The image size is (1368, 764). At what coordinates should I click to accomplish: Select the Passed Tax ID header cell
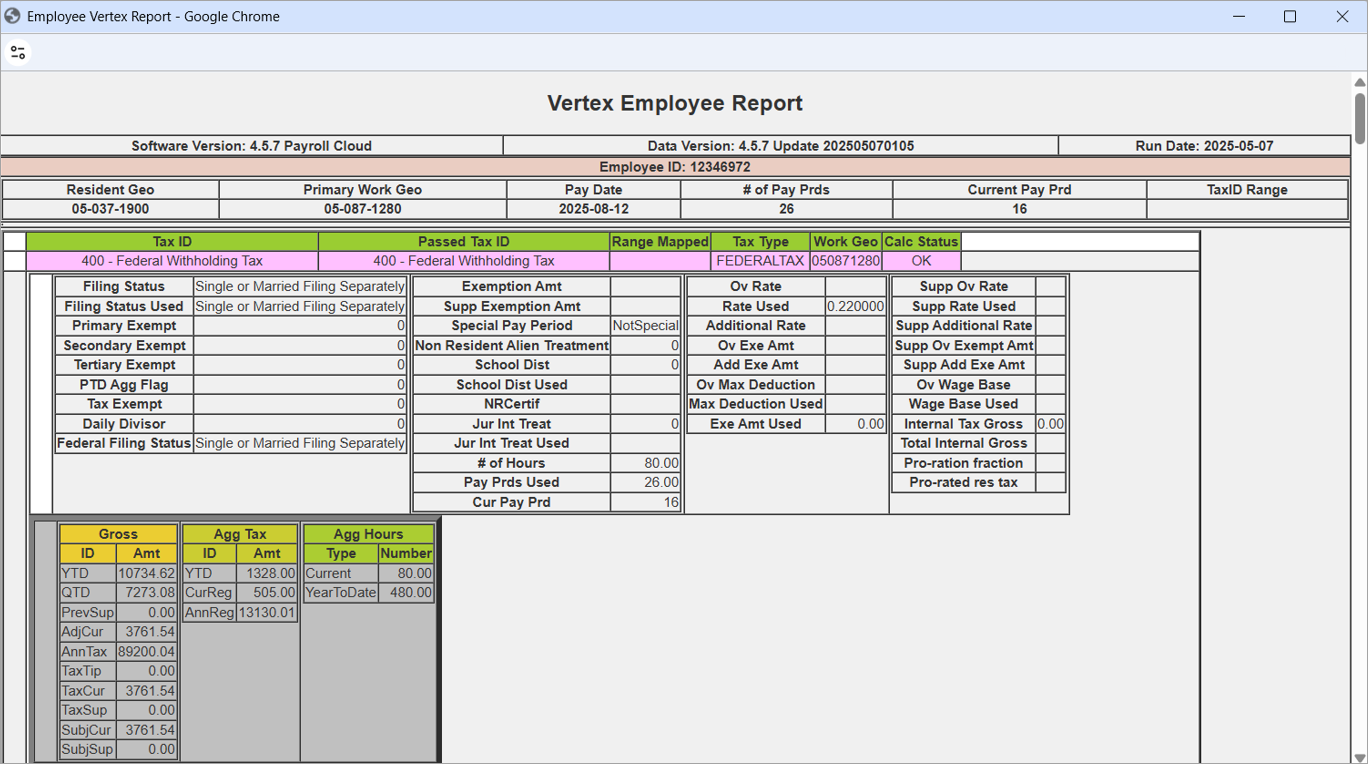point(462,241)
